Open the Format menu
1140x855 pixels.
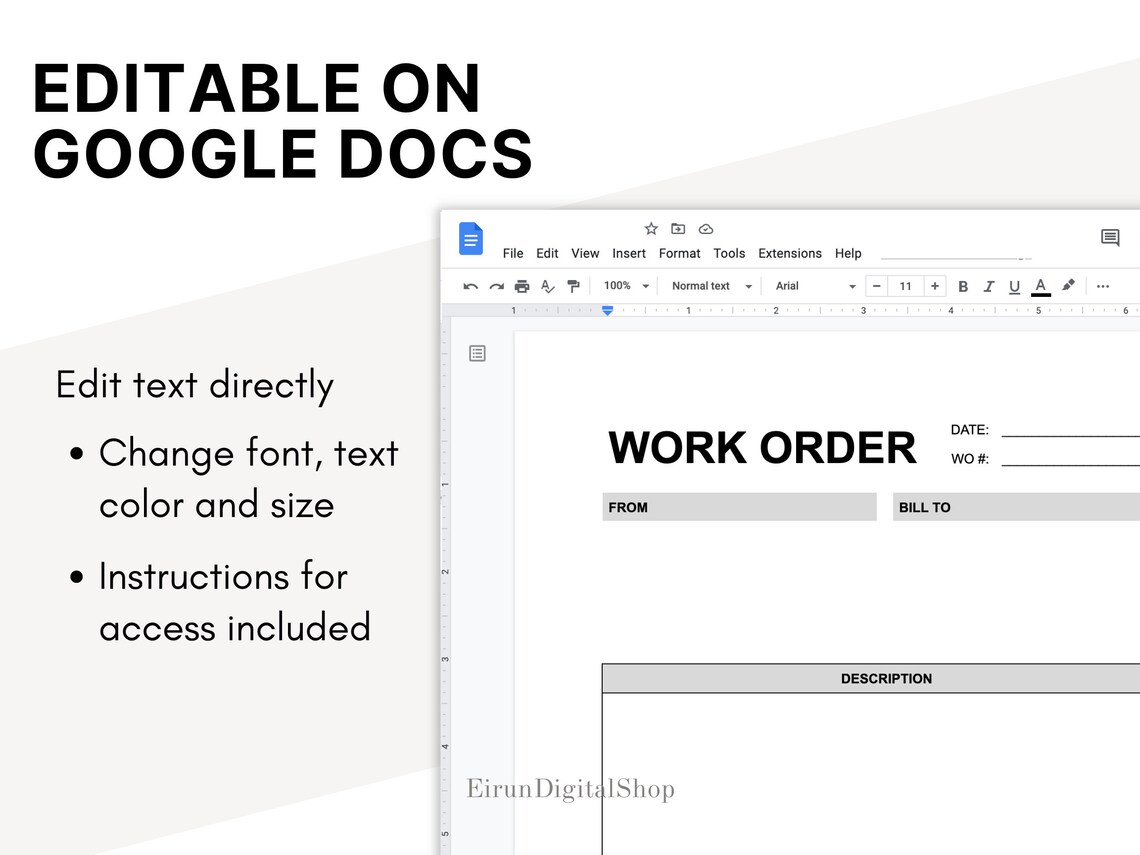pyautogui.click(x=679, y=253)
